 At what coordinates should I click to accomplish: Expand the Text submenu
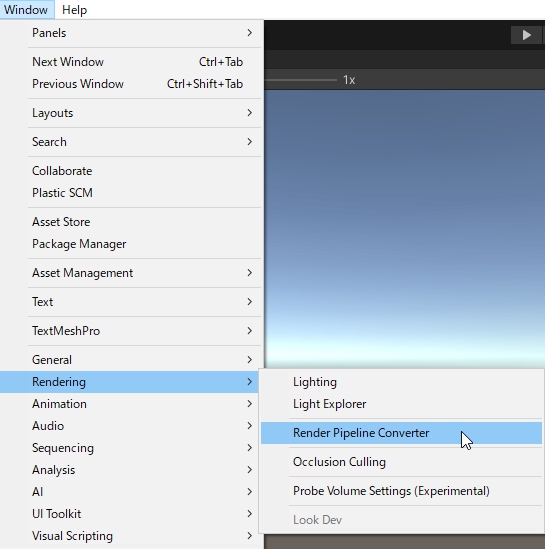[x=131, y=302]
